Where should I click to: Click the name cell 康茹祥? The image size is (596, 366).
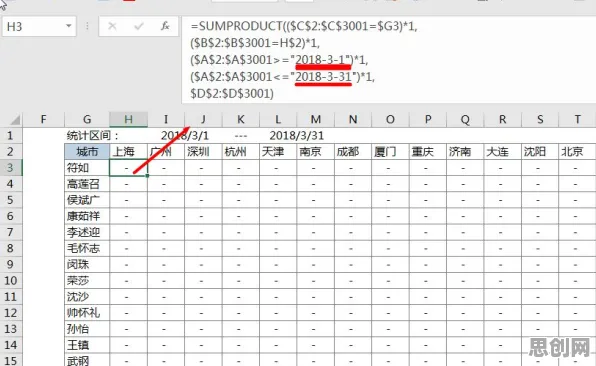[x=87, y=216]
